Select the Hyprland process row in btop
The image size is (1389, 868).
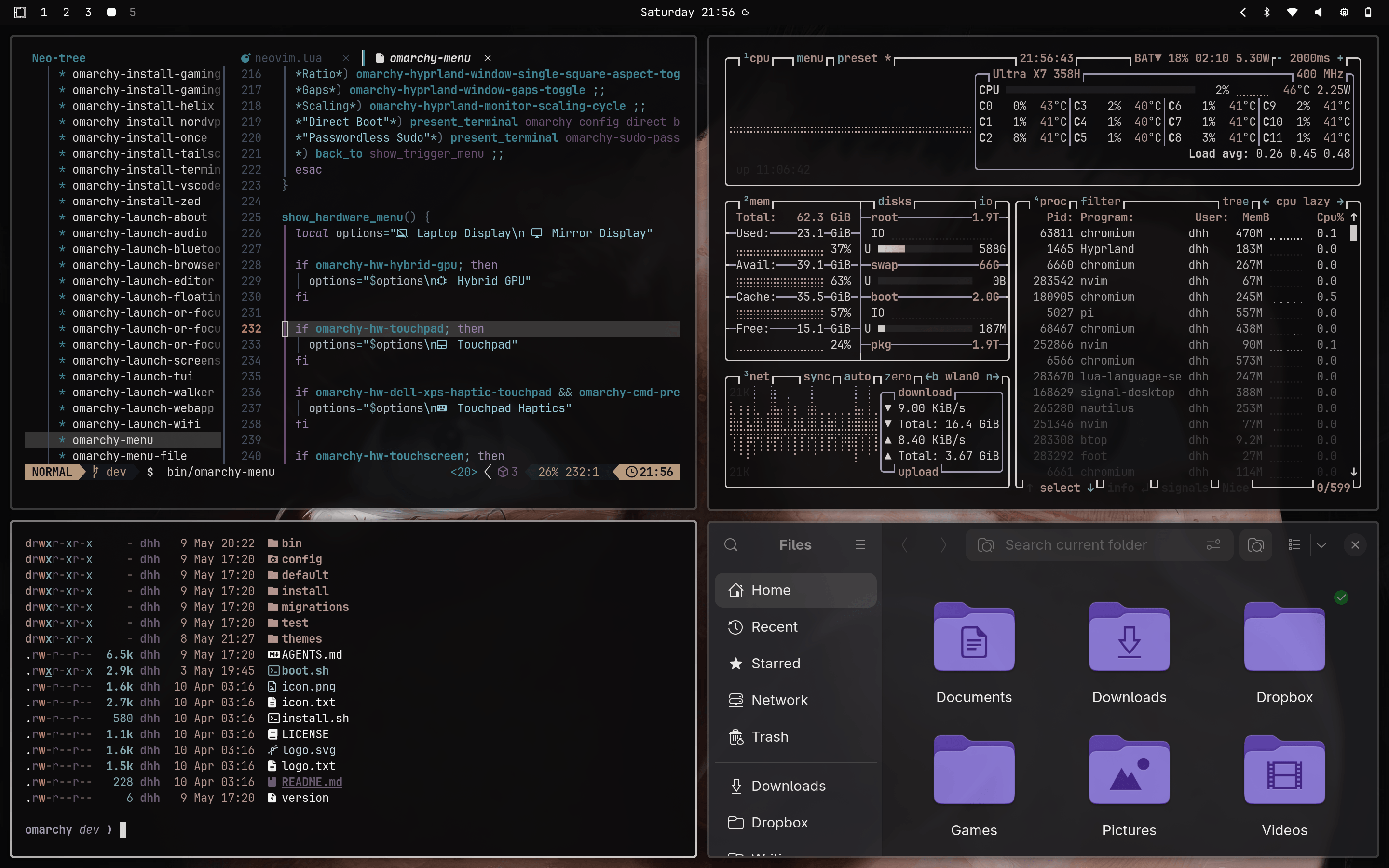click(1185, 249)
